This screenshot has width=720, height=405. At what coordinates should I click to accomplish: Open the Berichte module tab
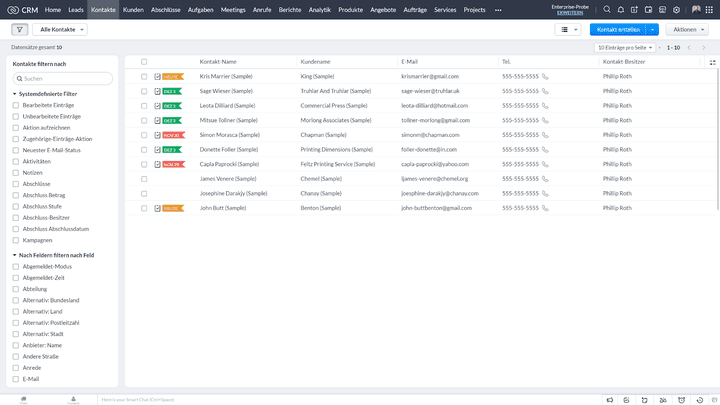290,9
